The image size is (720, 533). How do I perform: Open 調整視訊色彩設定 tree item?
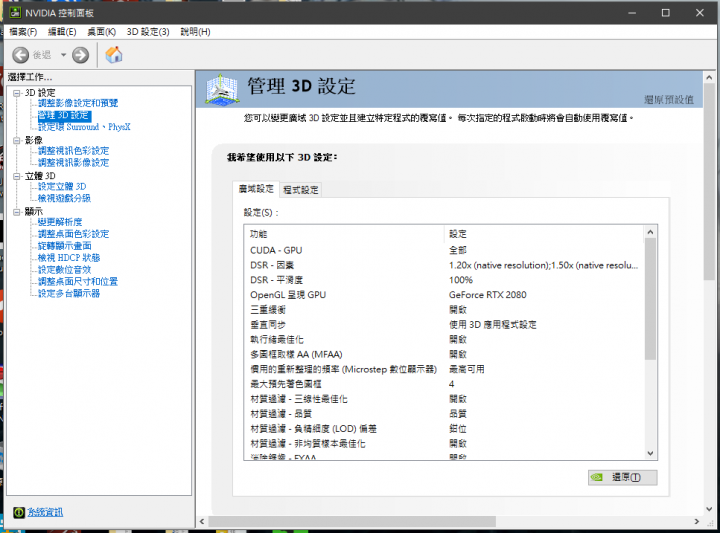[x=73, y=151]
